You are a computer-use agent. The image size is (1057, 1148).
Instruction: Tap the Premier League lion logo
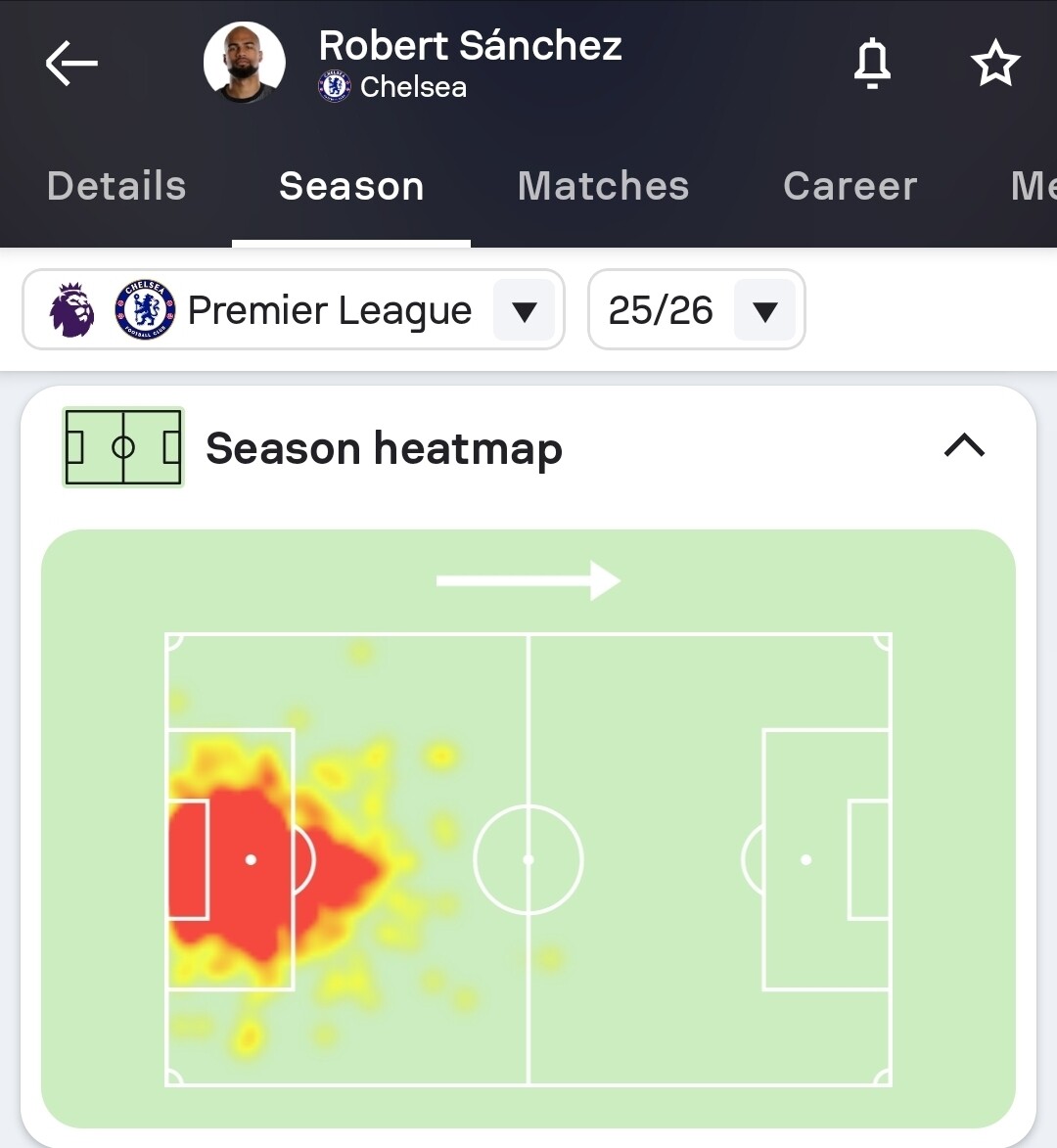(72, 310)
